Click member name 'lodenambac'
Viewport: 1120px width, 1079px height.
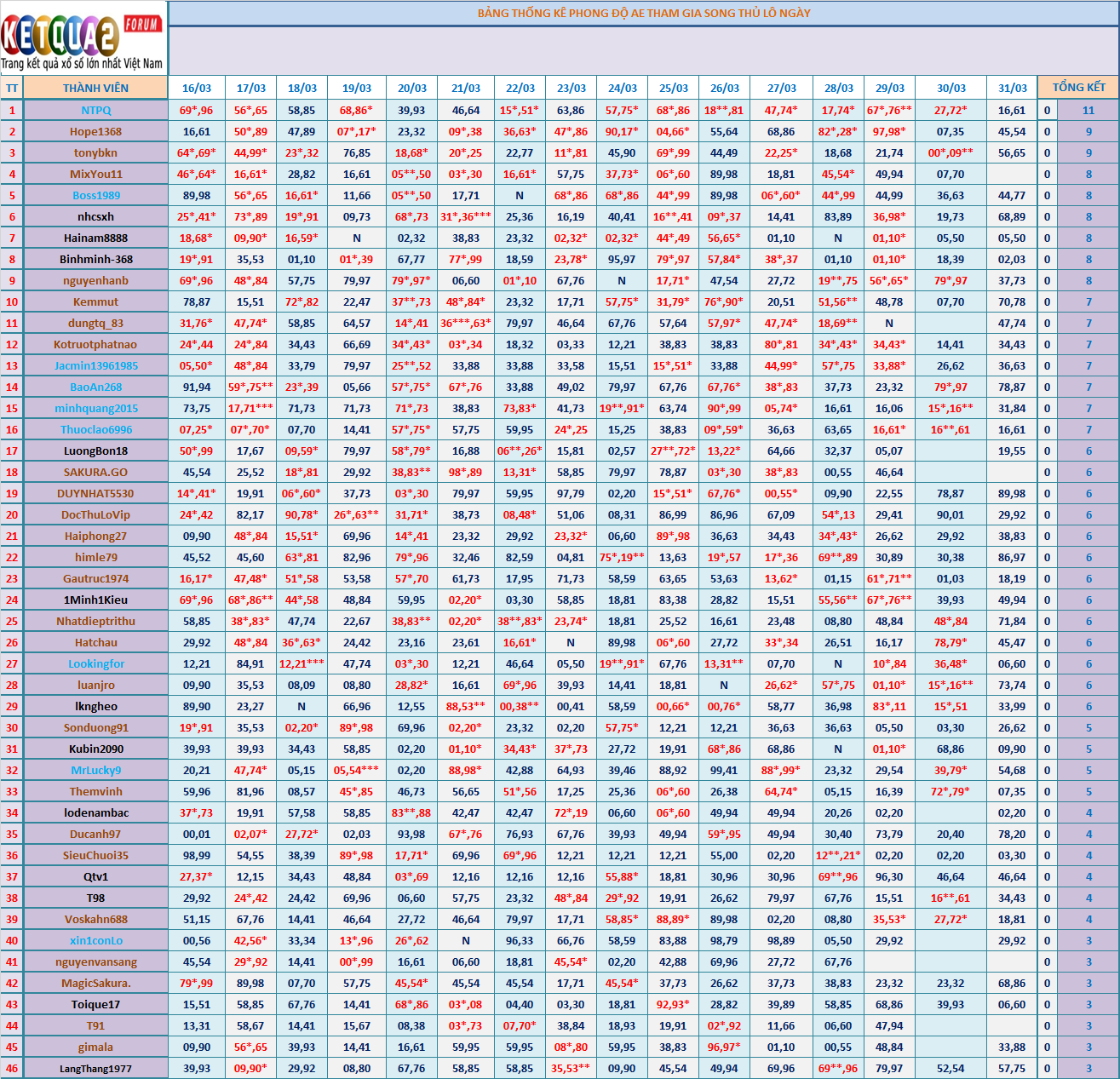pos(95,812)
